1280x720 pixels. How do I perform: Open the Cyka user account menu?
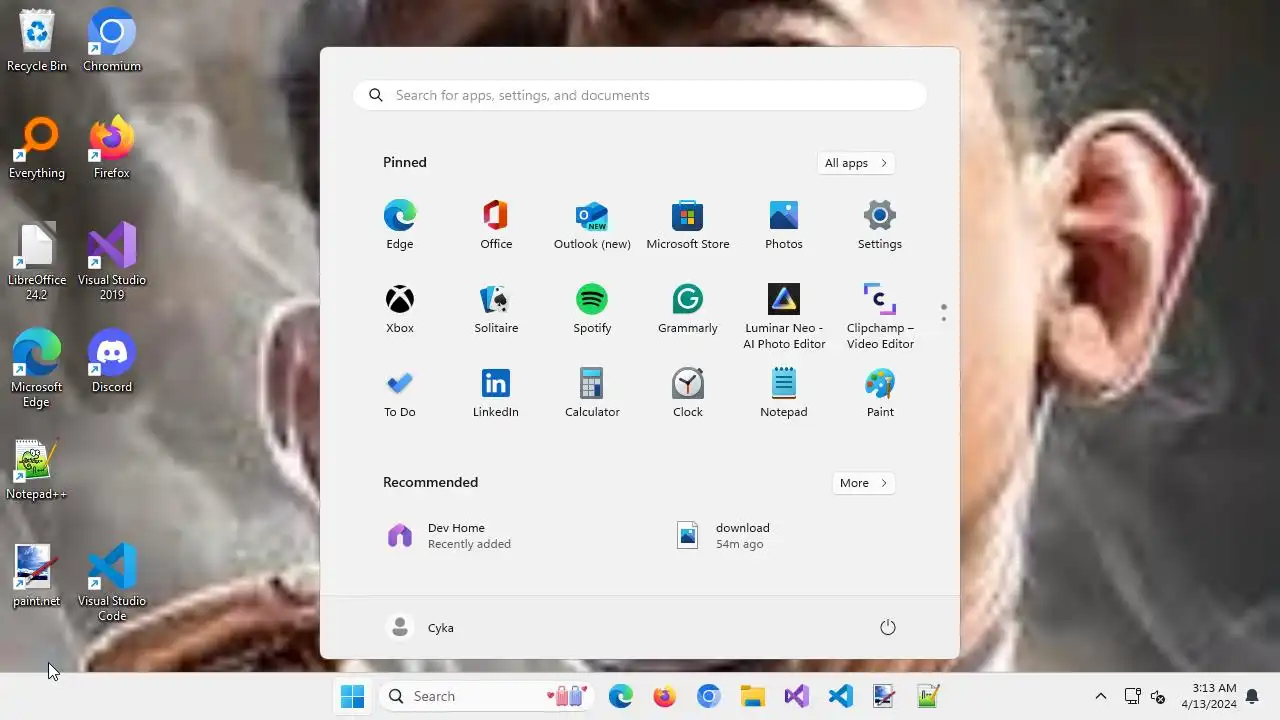(x=420, y=627)
